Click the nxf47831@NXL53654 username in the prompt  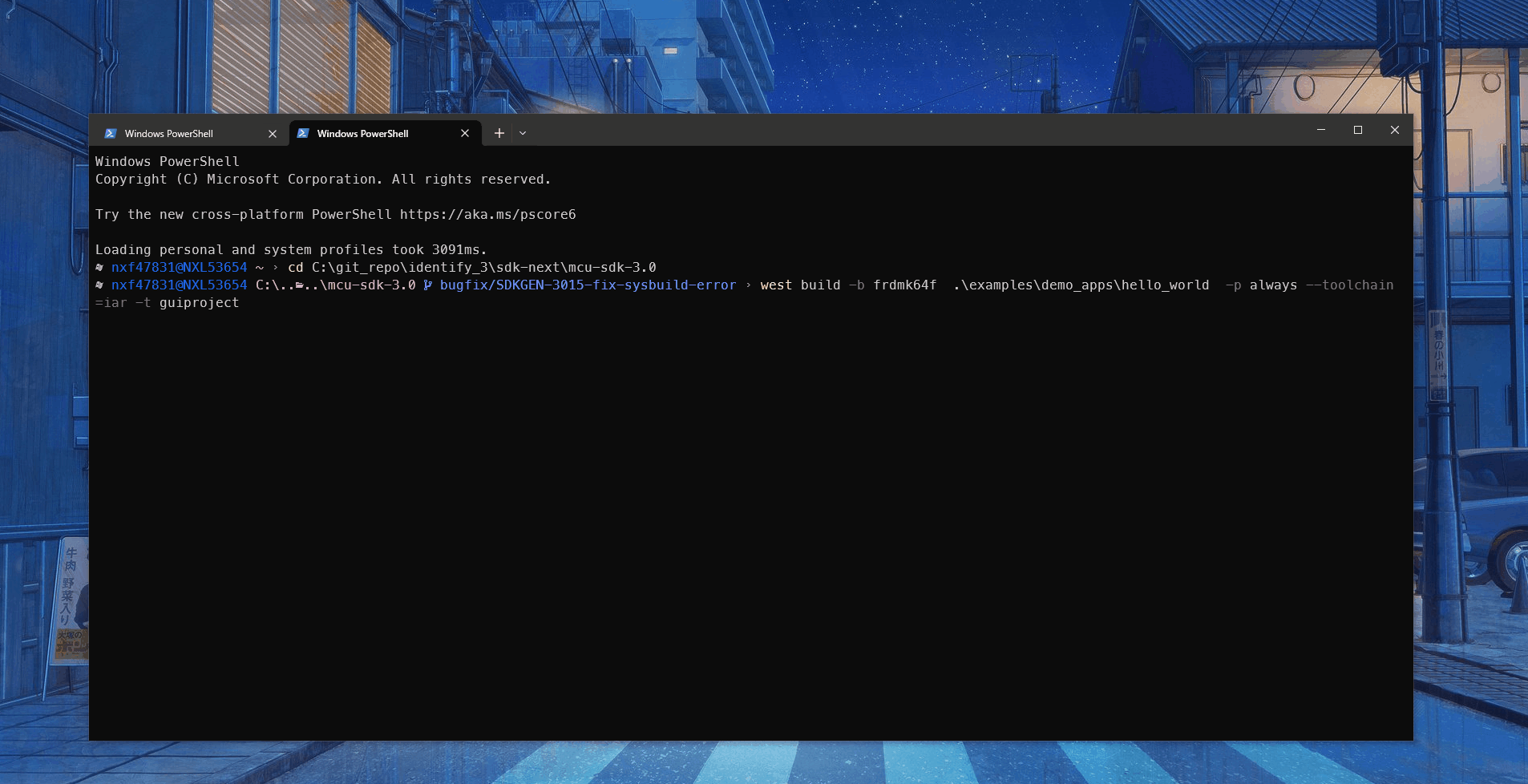pos(179,267)
